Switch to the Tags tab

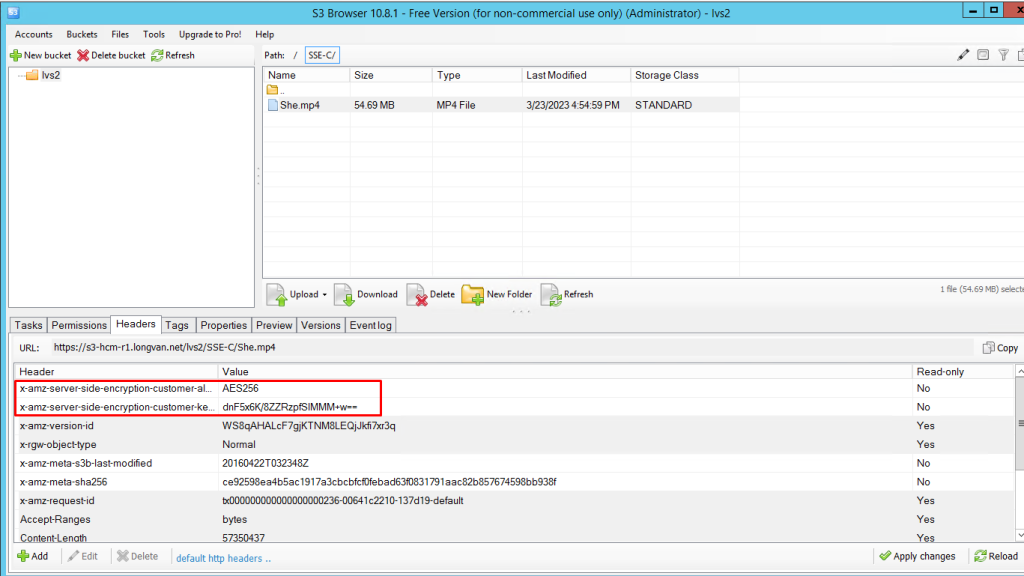coord(177,325)
